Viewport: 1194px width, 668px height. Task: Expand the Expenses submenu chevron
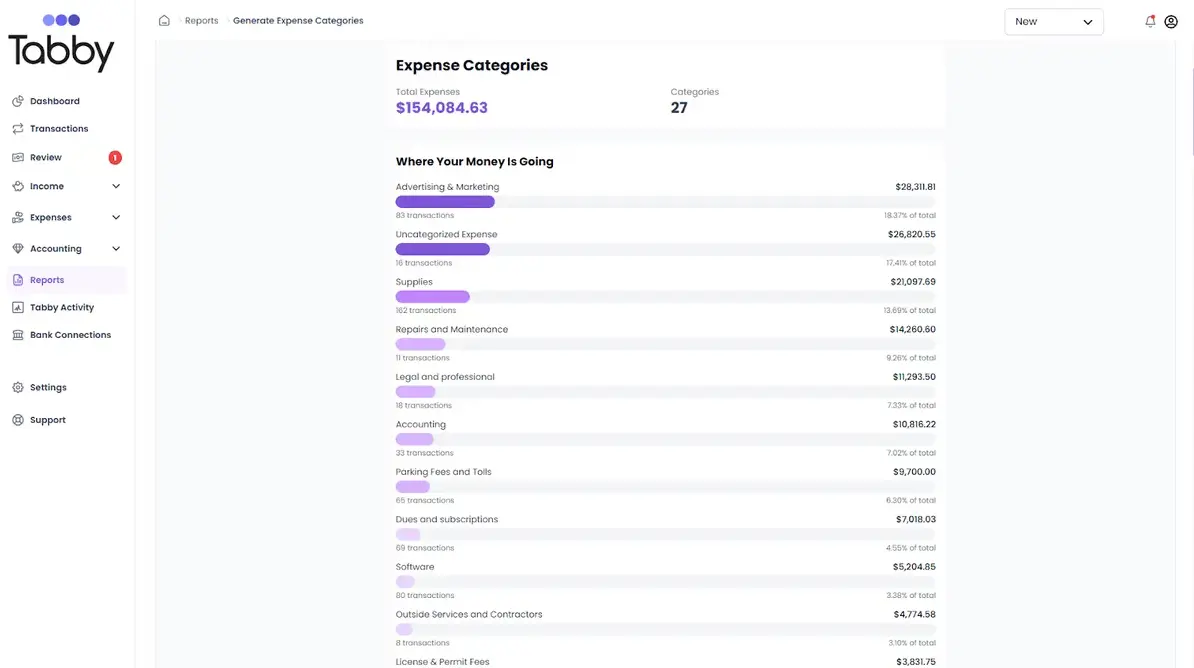[116, 217]
